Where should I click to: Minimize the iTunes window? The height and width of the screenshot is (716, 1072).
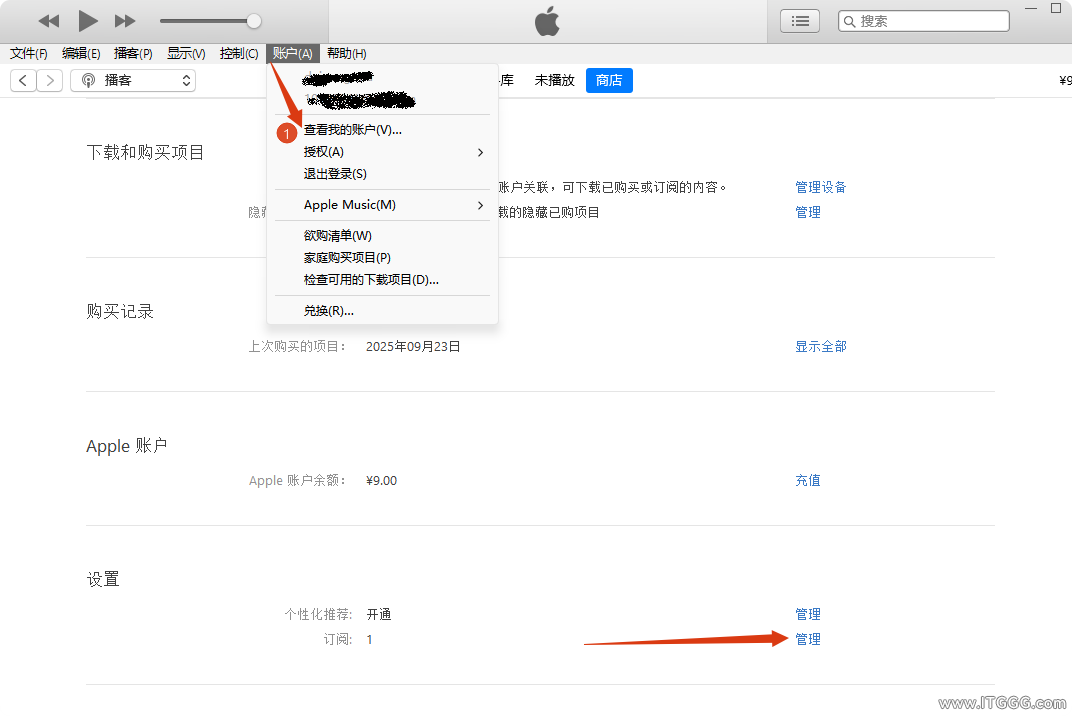[1031, 8]
